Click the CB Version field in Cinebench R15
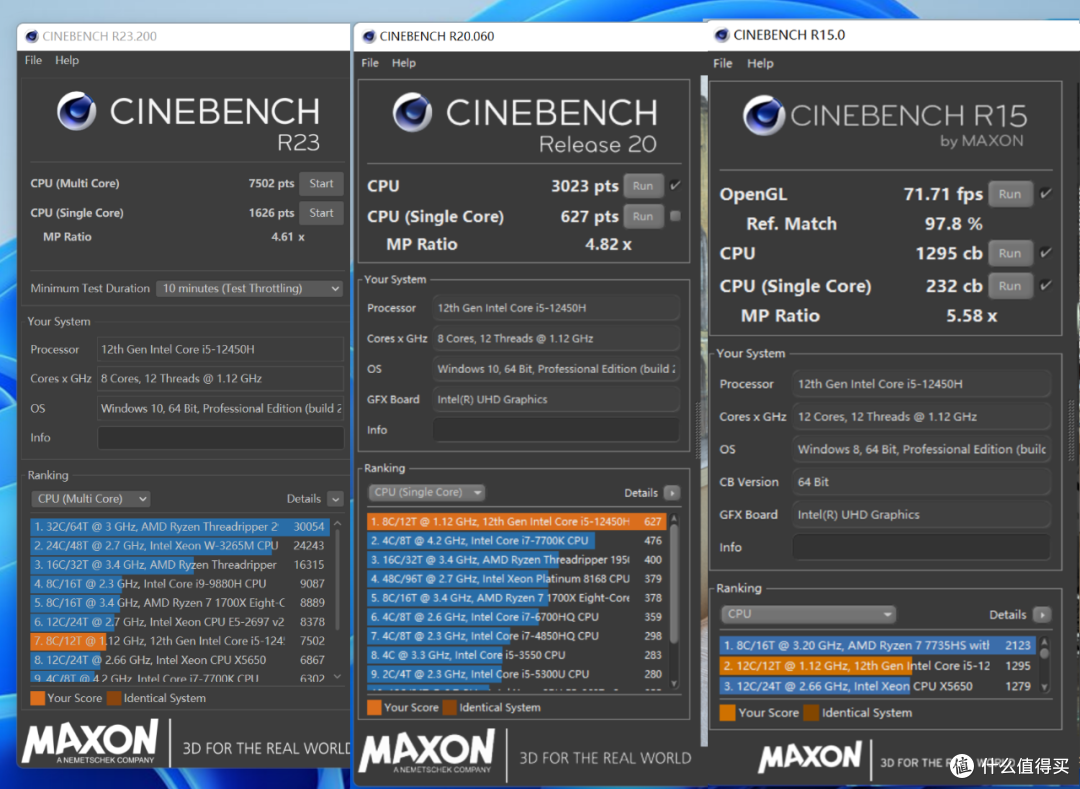The height and width of the screenshot is (789, 1080). [x=921, y=482]
